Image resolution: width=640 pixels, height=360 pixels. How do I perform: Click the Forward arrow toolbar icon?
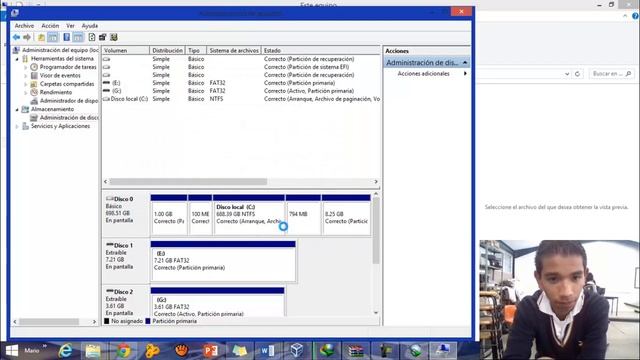point(27,38)
